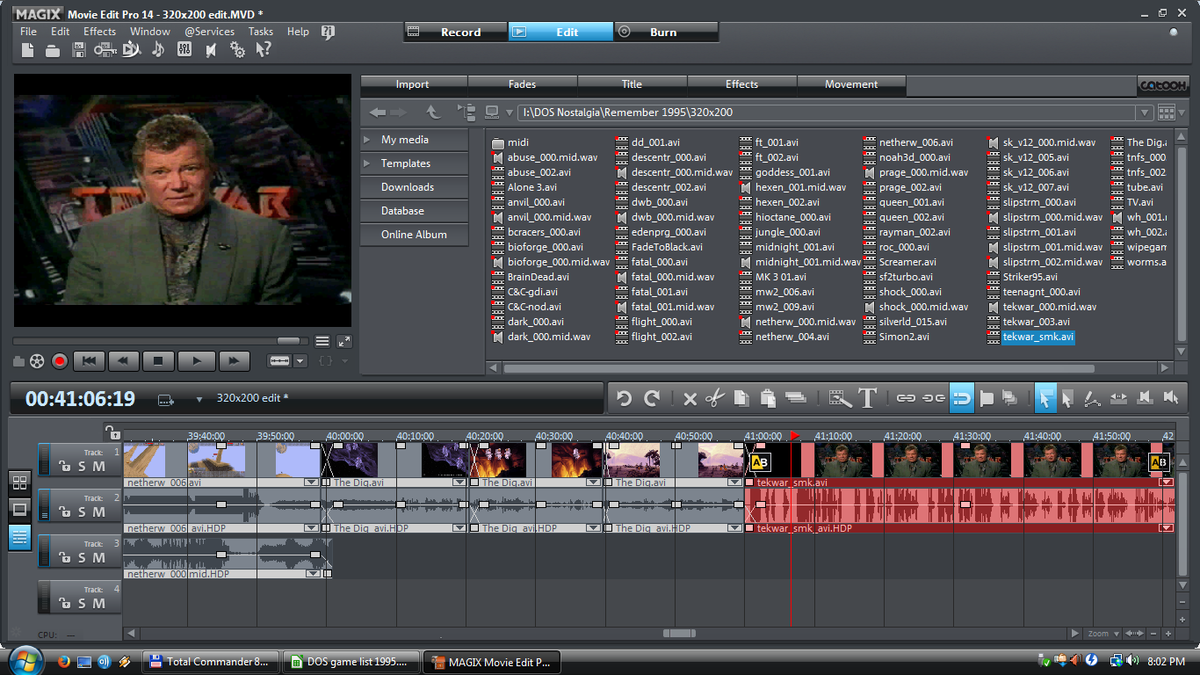Click the scissors Cut icon
The image size is (1200, 675).
tap(715, 398)
